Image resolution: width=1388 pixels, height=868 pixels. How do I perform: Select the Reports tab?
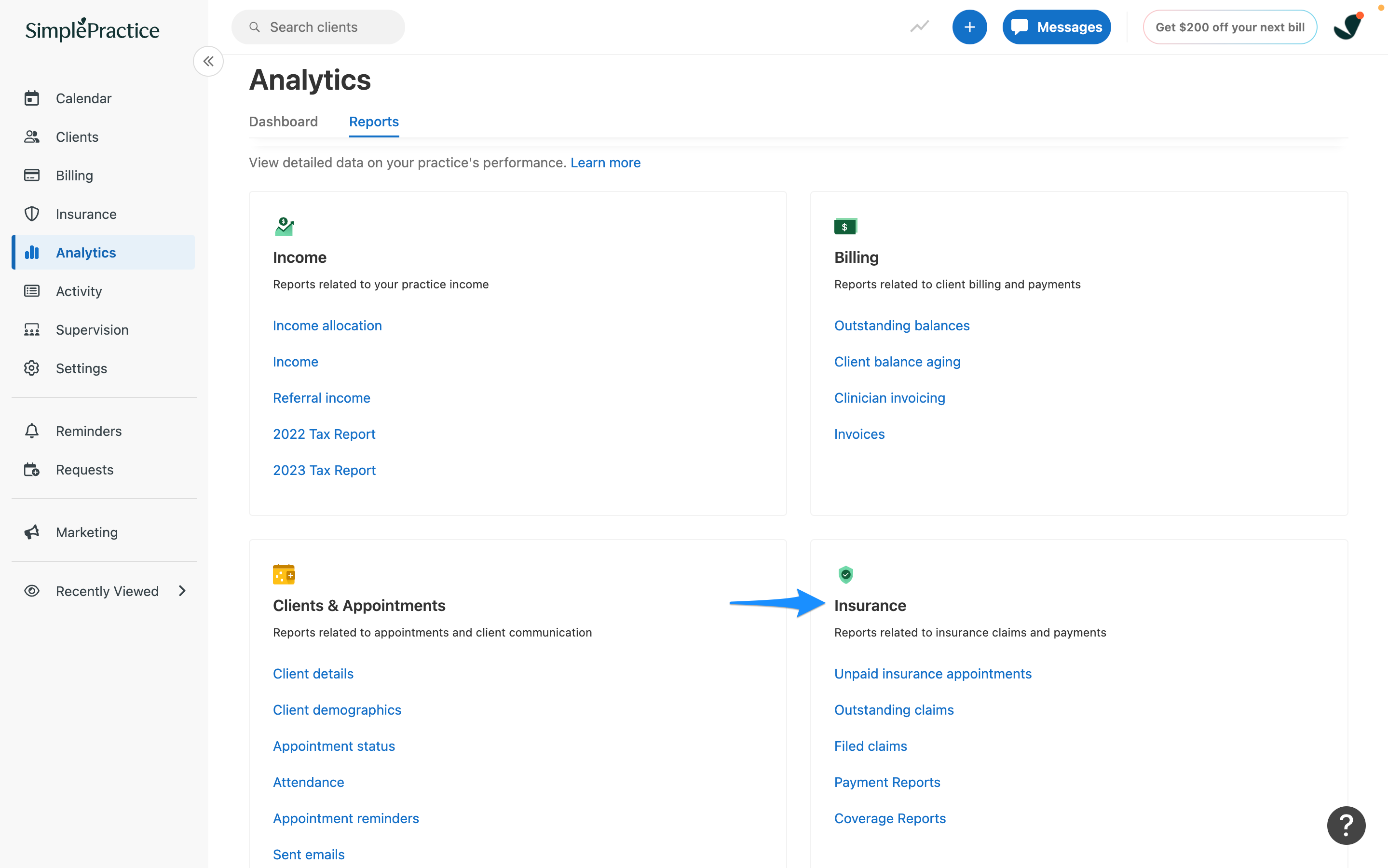click(374, 122)
